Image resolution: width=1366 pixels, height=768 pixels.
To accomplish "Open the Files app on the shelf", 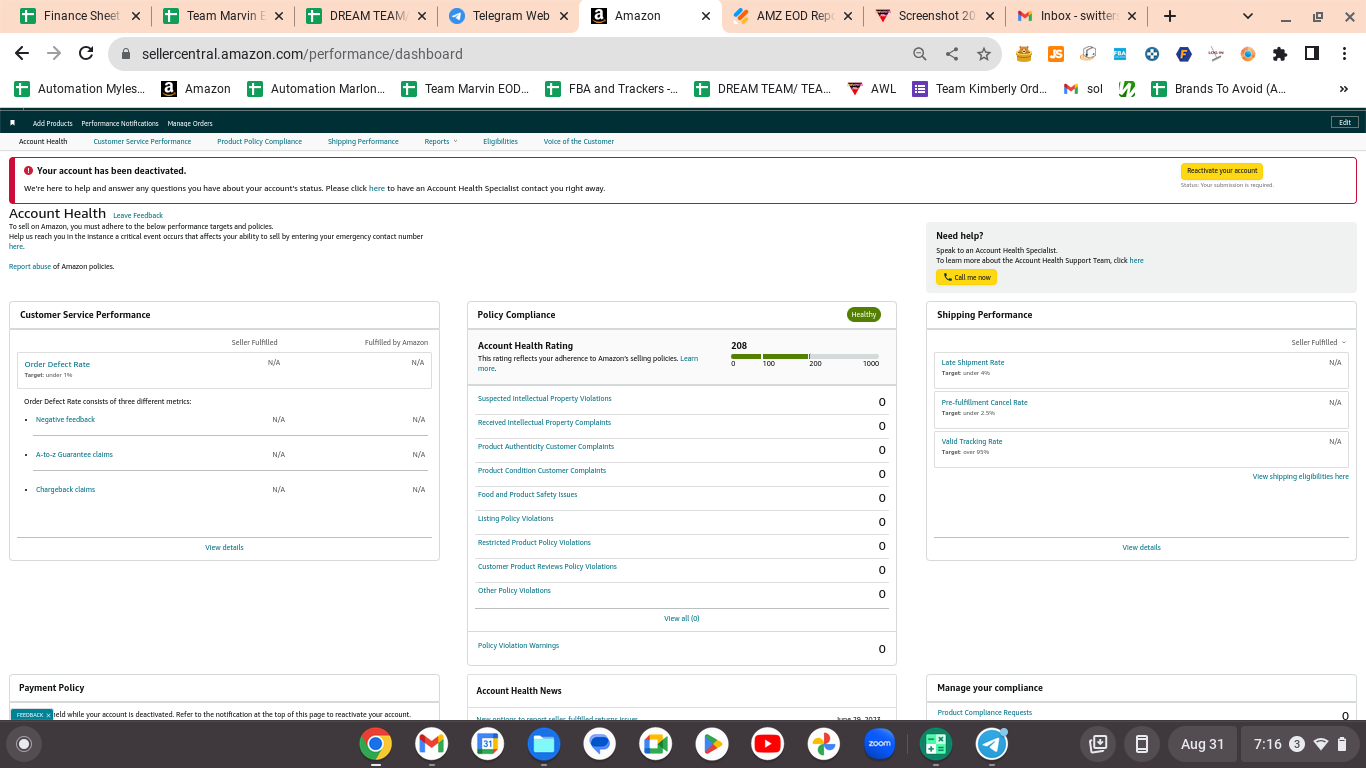I will click(544, 744).
